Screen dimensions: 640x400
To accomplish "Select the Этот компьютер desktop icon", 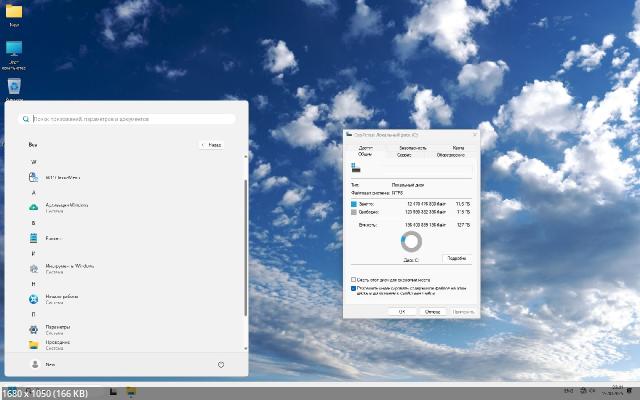I will point(14,50).
